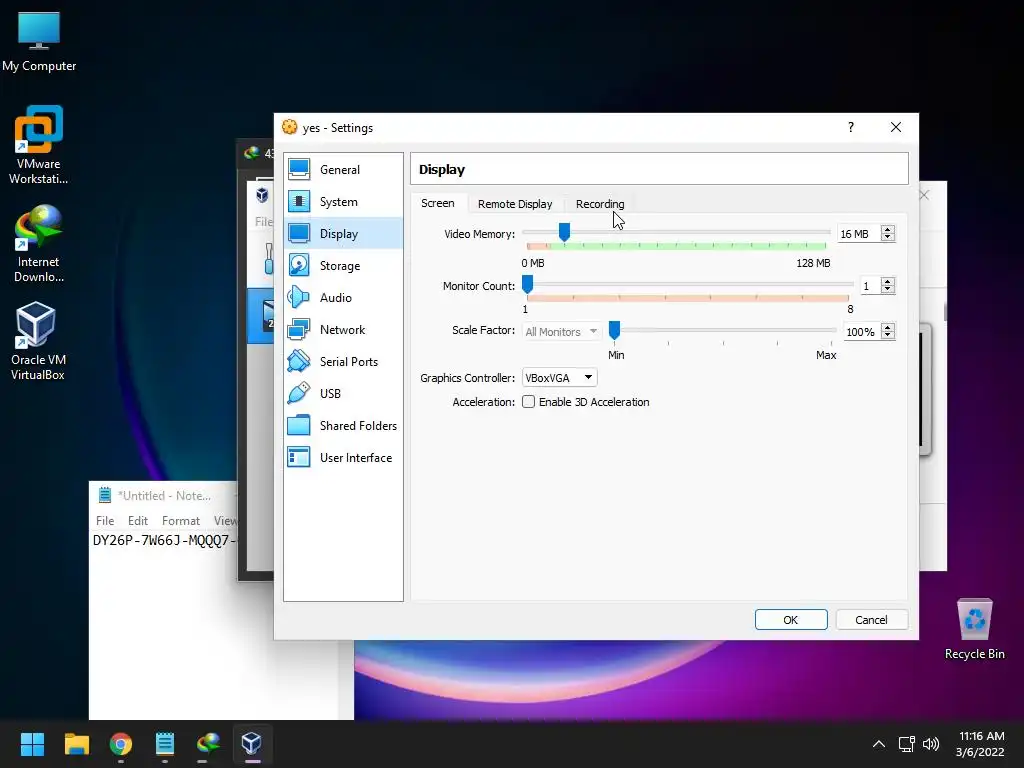Open Audio settings category
The image size is (1024, 768).
[x=343, y=298]
